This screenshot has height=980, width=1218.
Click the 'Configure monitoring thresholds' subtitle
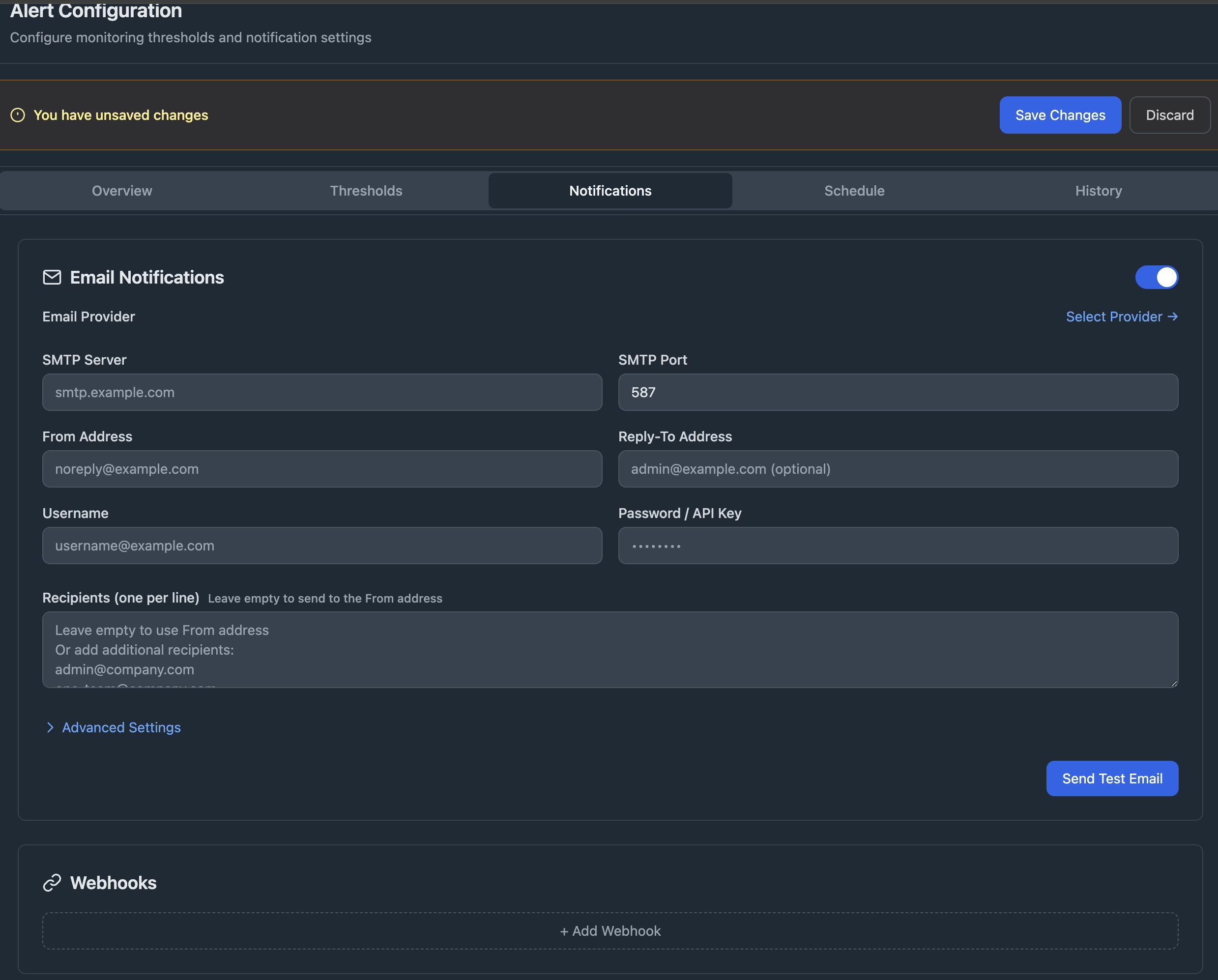[x=190, y=38]
